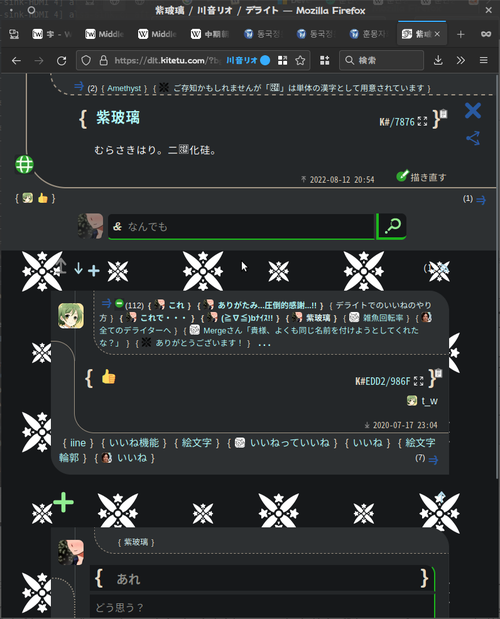The image size is (500, 619).
Task: Bookmark this page with the star
Action: 300,60
